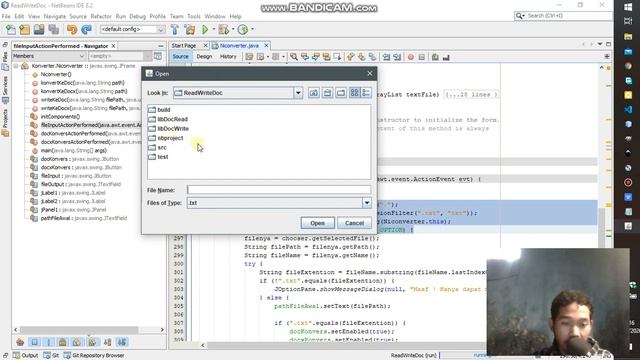640x360 pixels.
Task: Click the Save All toolbar icon
Action: point(53,29)
